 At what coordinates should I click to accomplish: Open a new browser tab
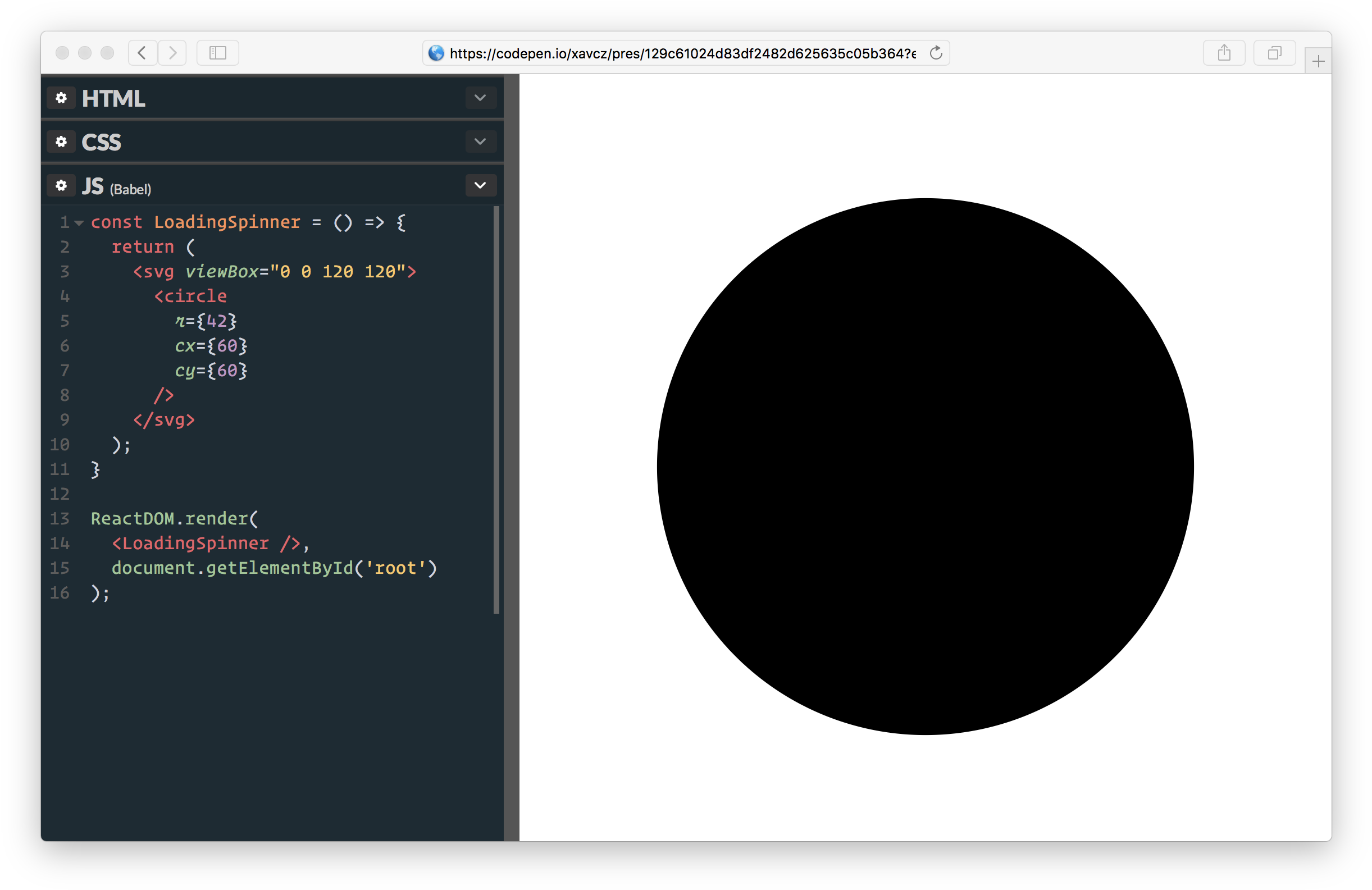click(x=1319, y=60)
